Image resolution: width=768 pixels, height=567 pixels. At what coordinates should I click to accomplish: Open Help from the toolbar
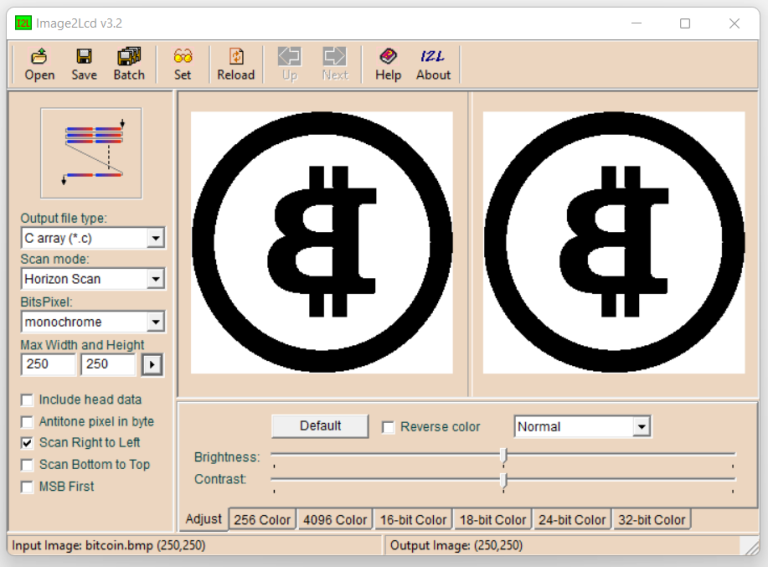click(x=388, y=64)
